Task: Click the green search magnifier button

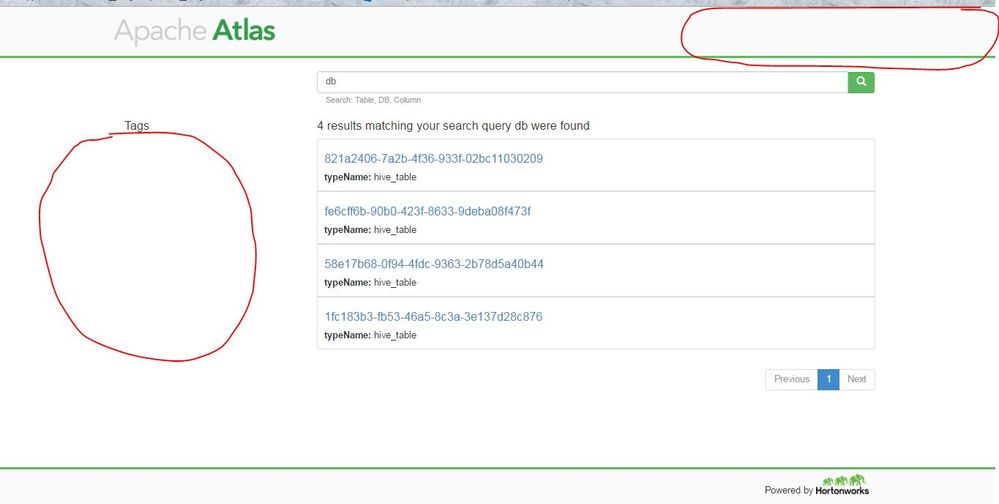Action: 861,82
